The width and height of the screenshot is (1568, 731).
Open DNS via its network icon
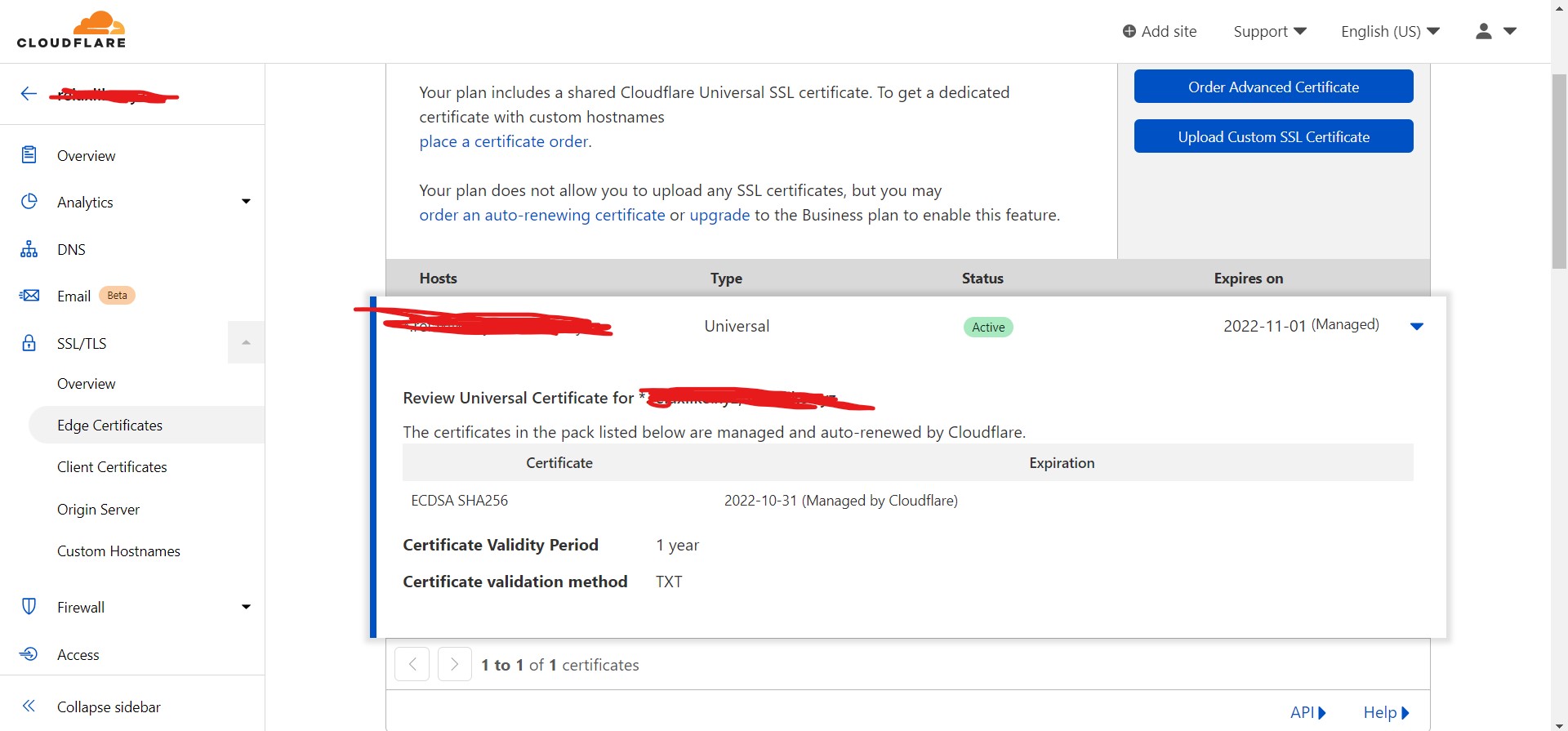[29, 249]
